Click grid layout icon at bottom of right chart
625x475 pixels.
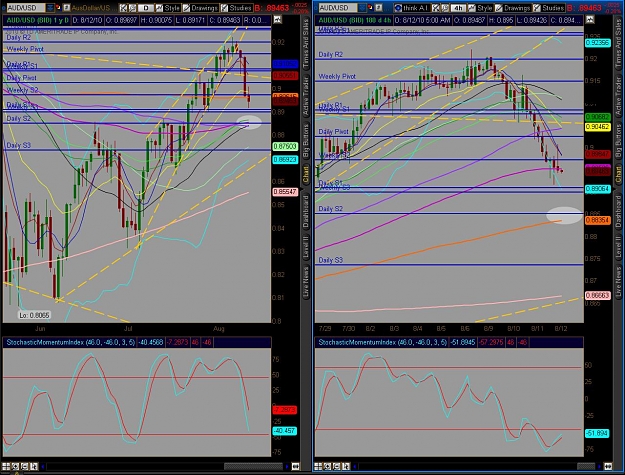tap(318, 466)
